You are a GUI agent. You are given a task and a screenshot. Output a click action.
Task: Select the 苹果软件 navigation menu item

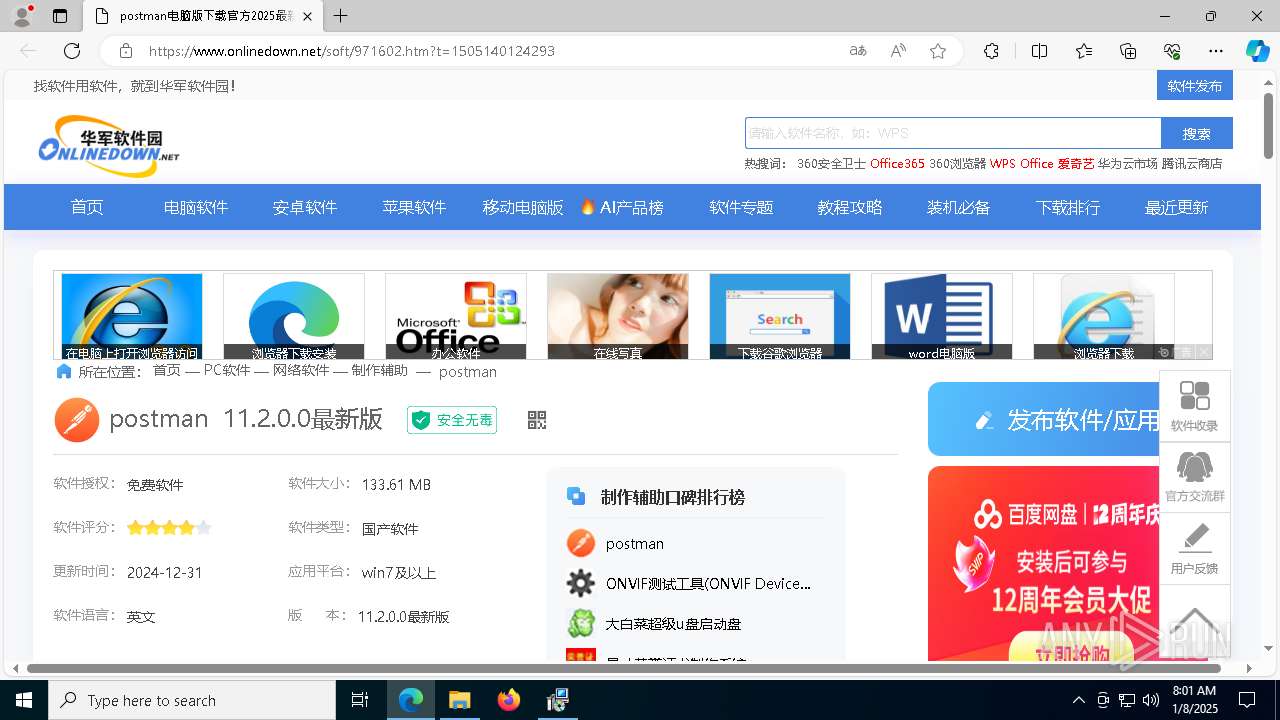(414, 207)
